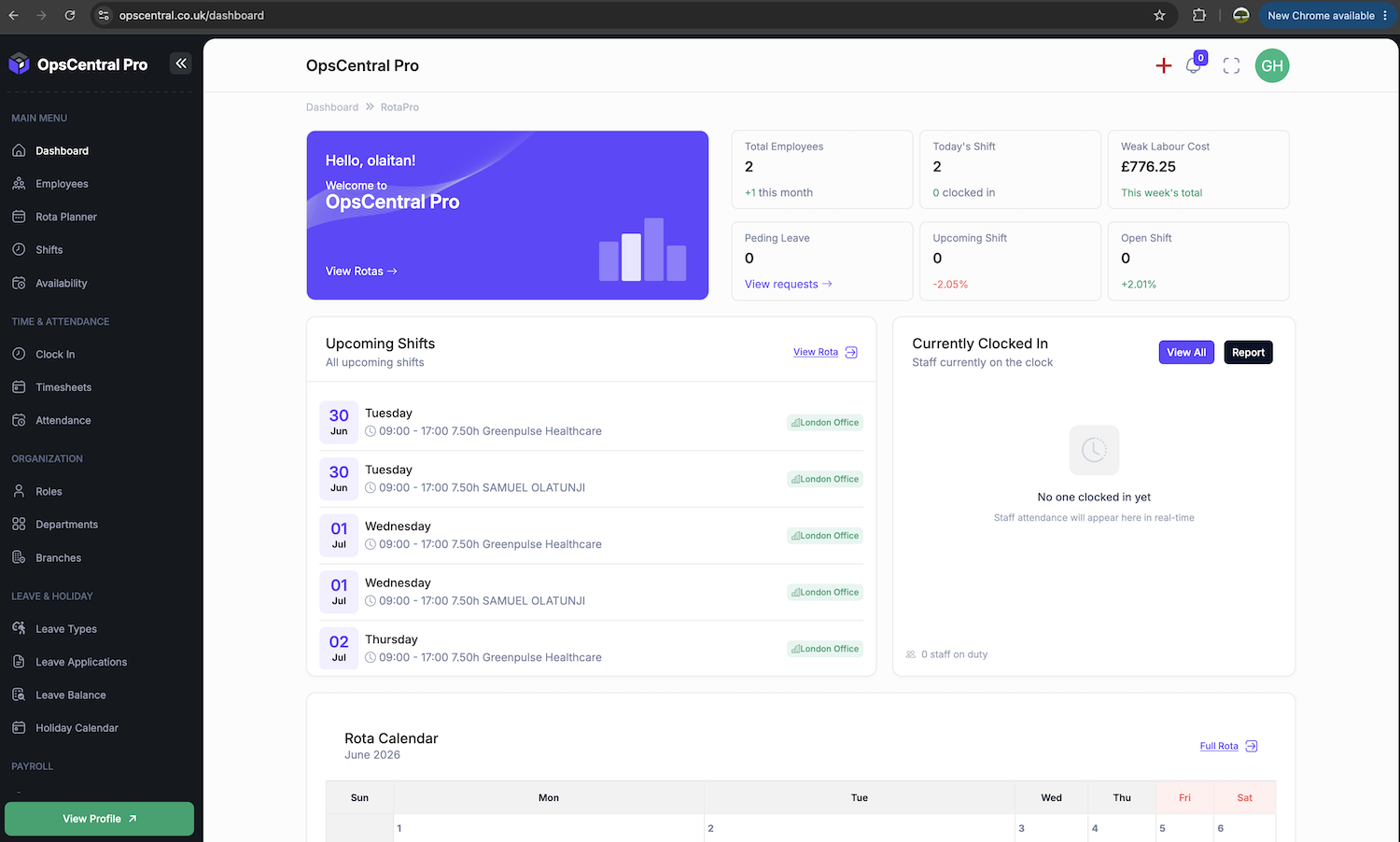1400x842 pixels.
Task: Click the London Office tag on 02 Jul shift
Action: point(825,649)
